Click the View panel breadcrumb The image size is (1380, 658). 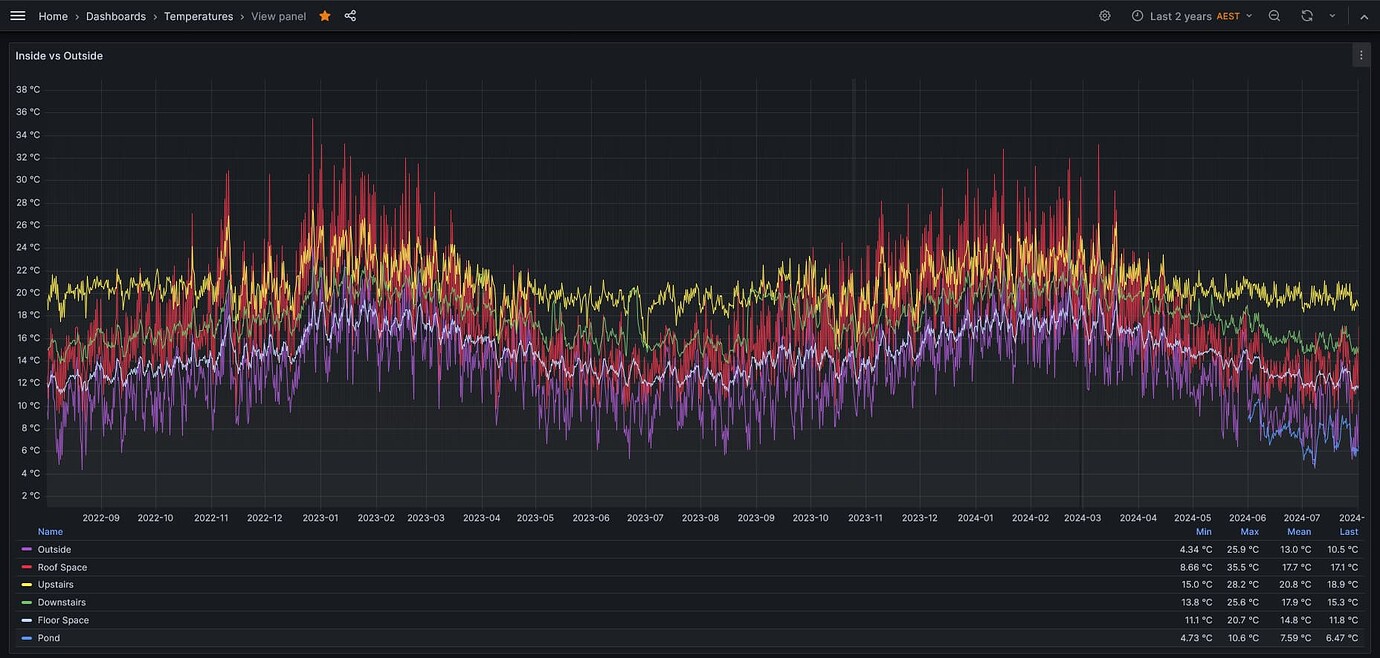point(278,16)
